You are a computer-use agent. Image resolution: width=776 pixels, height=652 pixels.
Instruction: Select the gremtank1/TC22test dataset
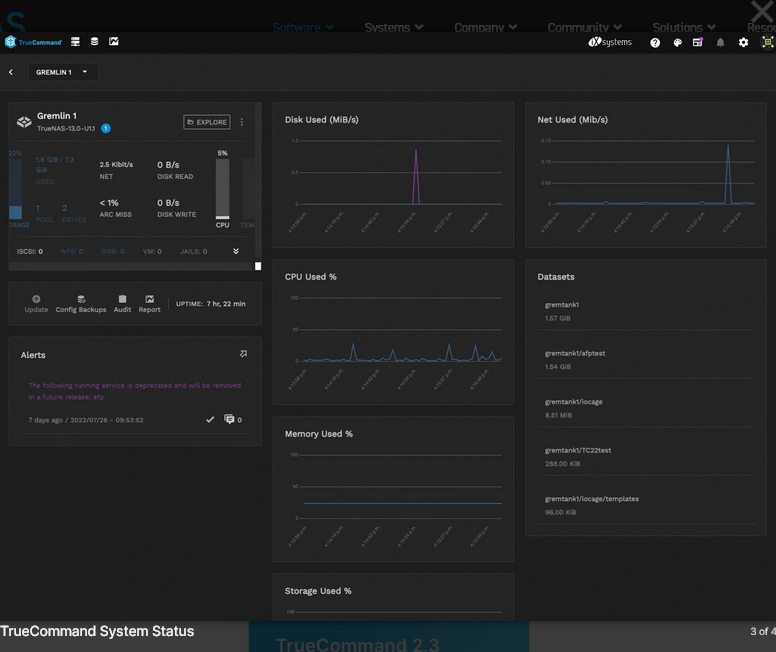645,457
